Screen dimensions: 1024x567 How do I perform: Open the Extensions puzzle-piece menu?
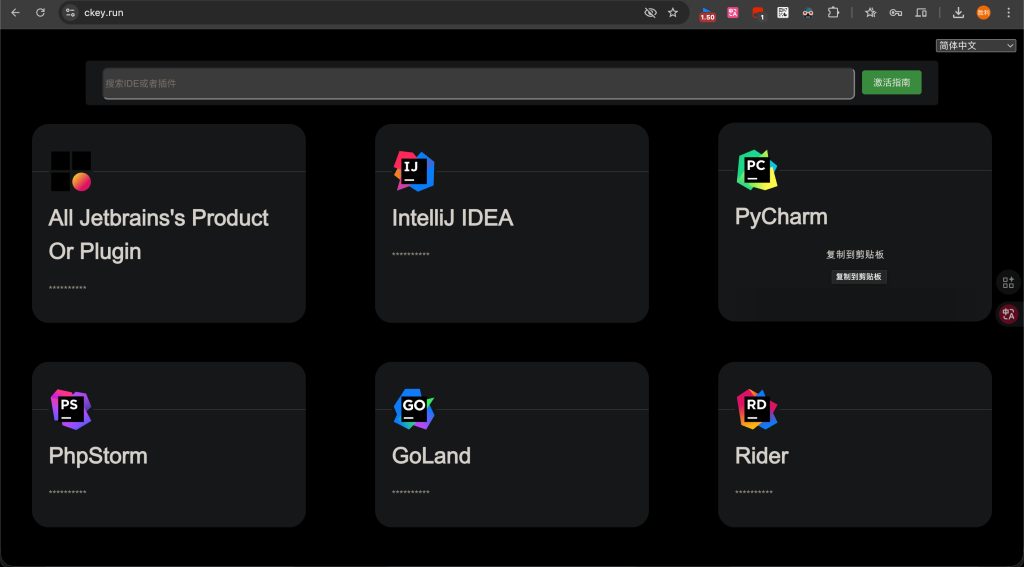[833, 12]
